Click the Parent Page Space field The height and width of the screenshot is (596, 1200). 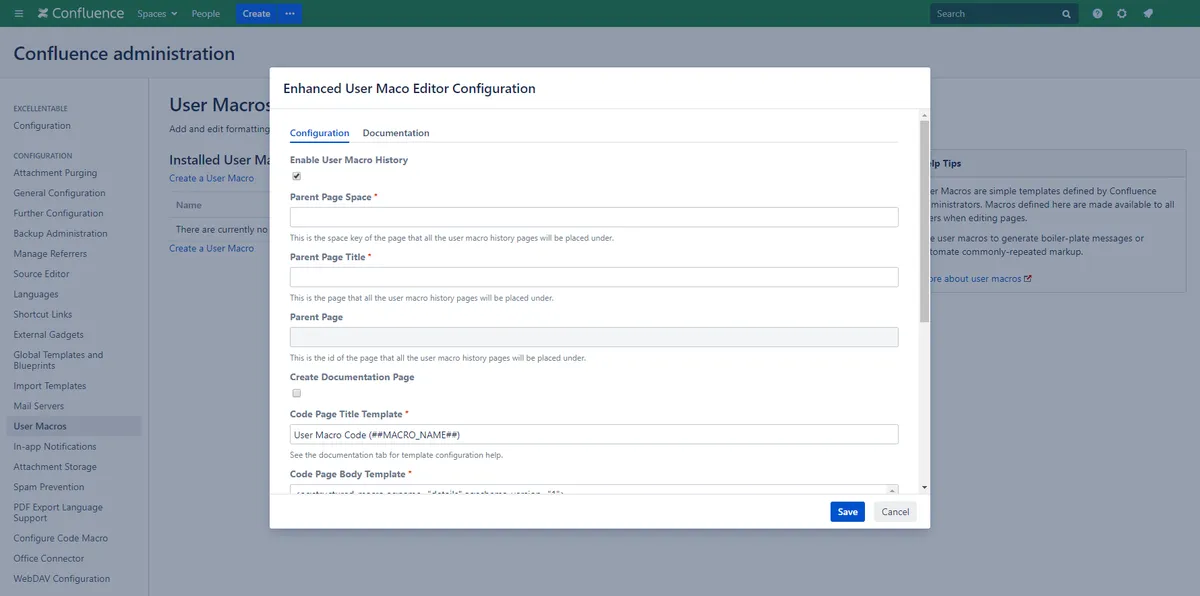point(594,217)
